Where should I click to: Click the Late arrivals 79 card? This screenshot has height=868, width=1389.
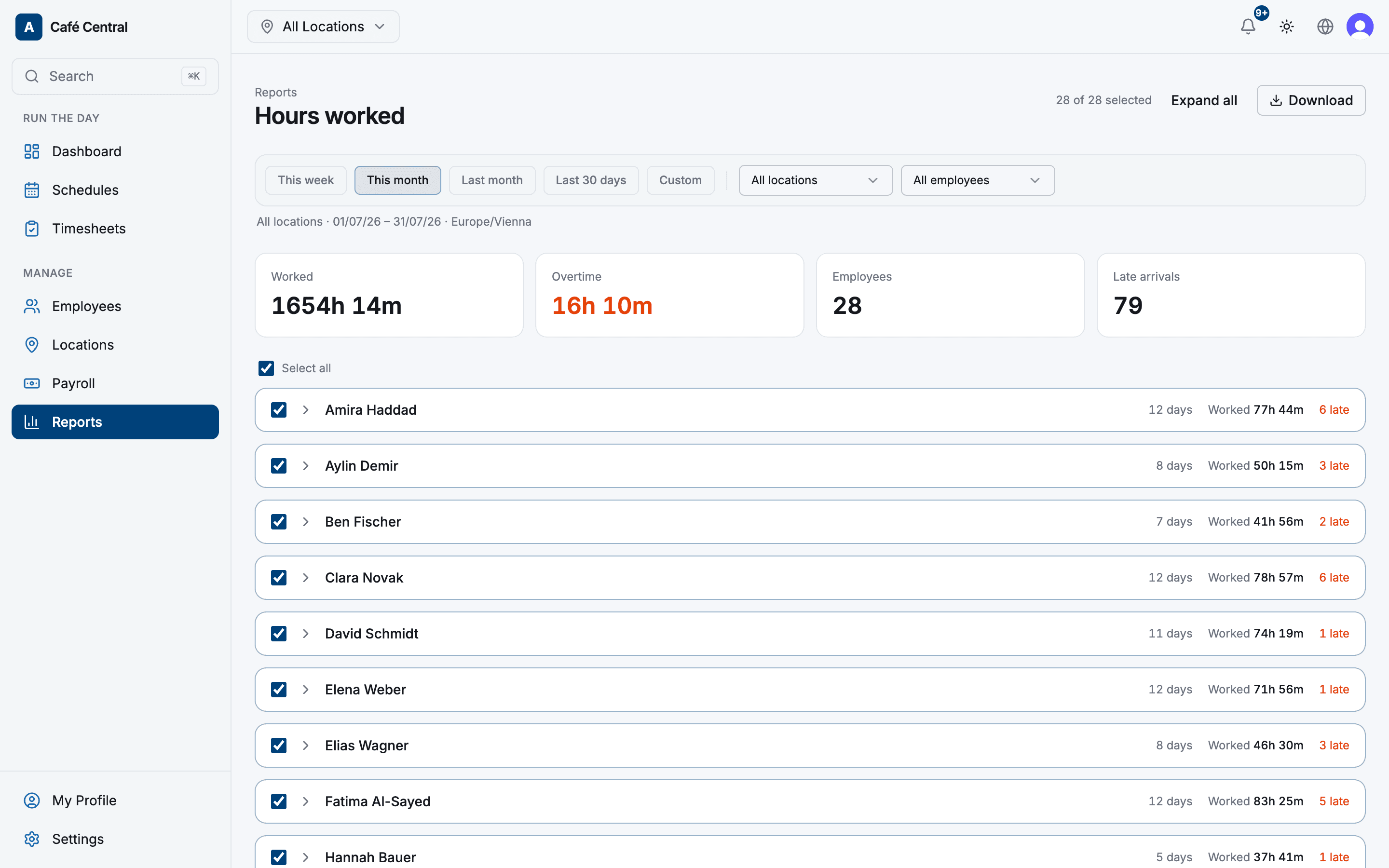click(1231, 295)
